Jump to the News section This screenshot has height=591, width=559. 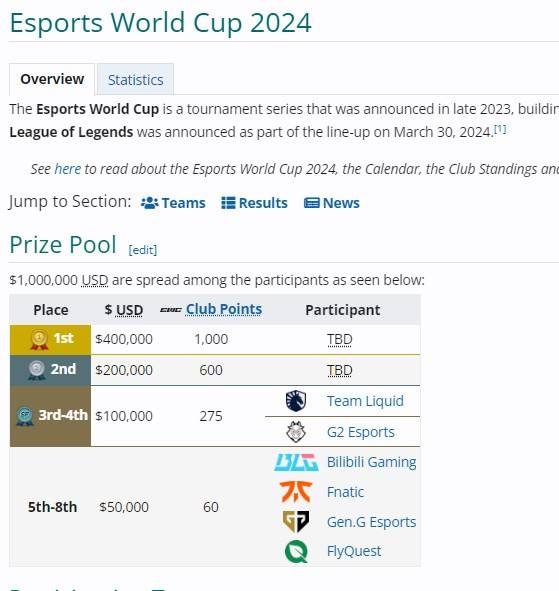coord(332,203)
